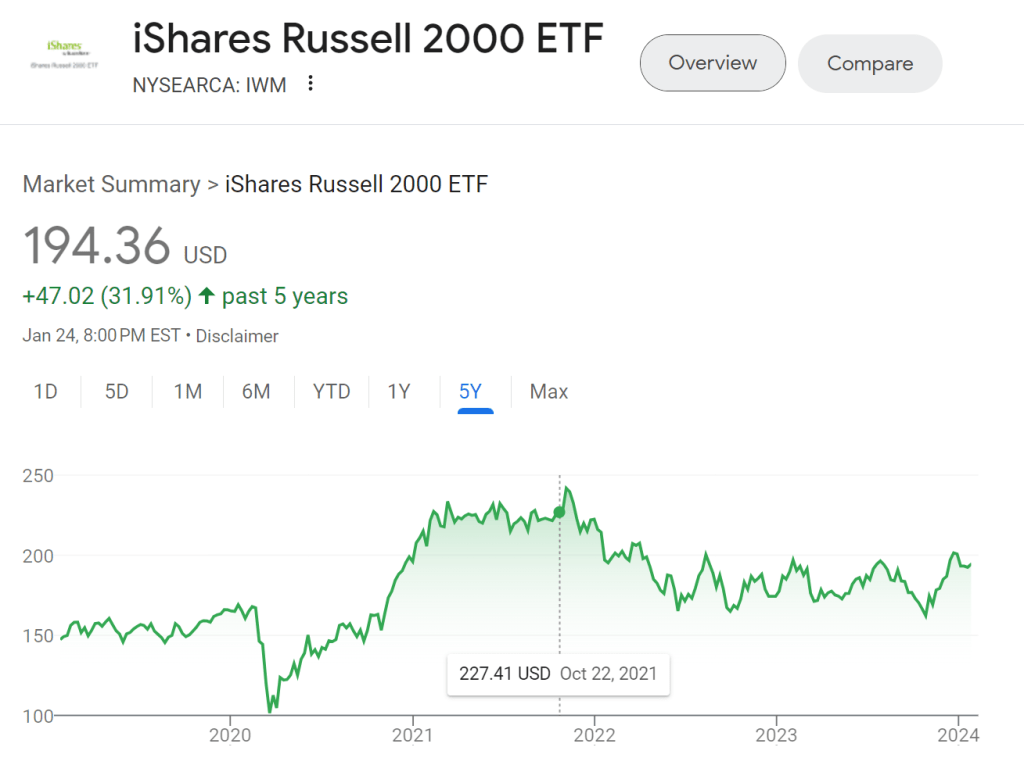
Task: Open the Market Summary breadcrumb link
Action: (111, 184)
